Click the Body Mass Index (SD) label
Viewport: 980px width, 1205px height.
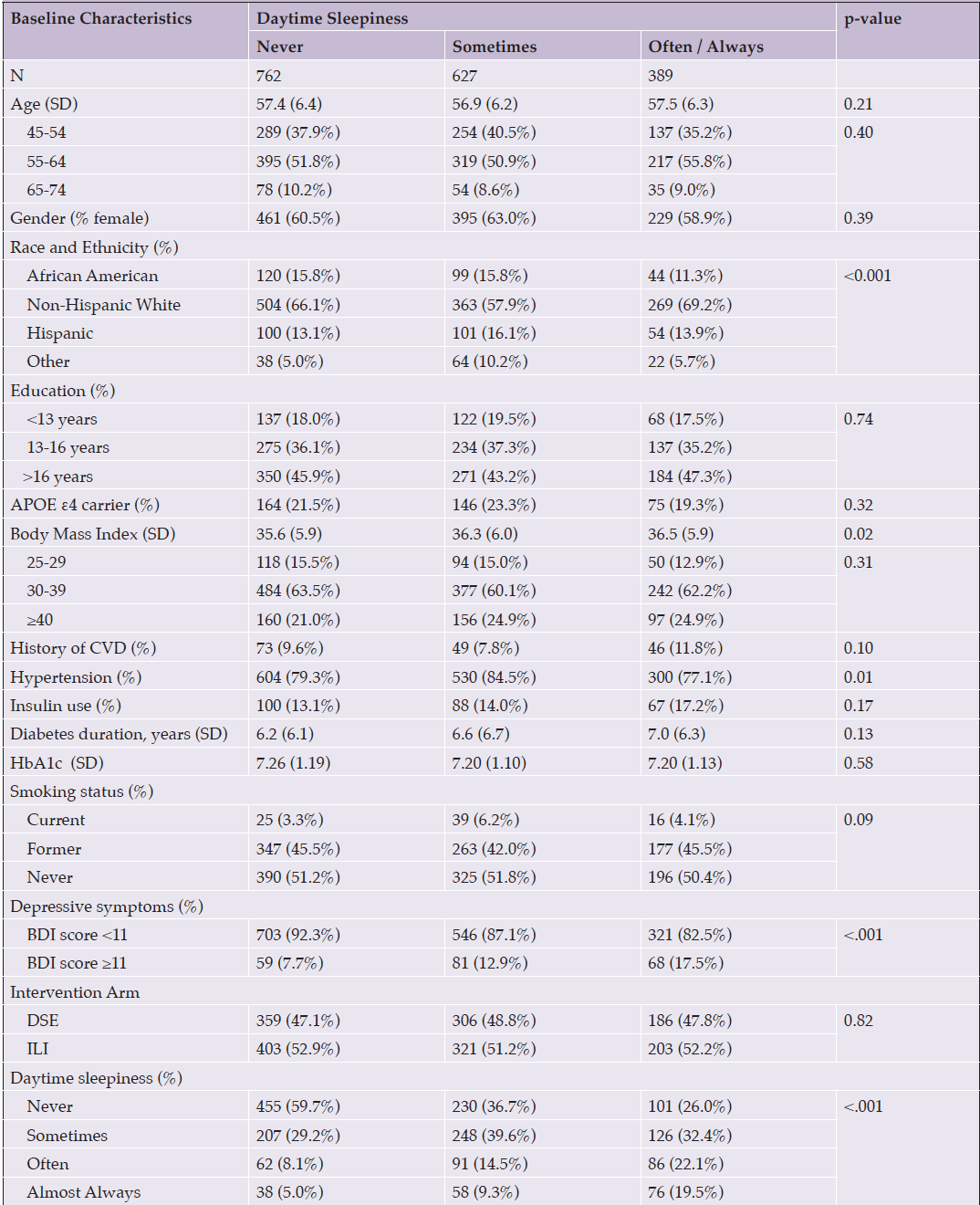(x=93, y=534)
